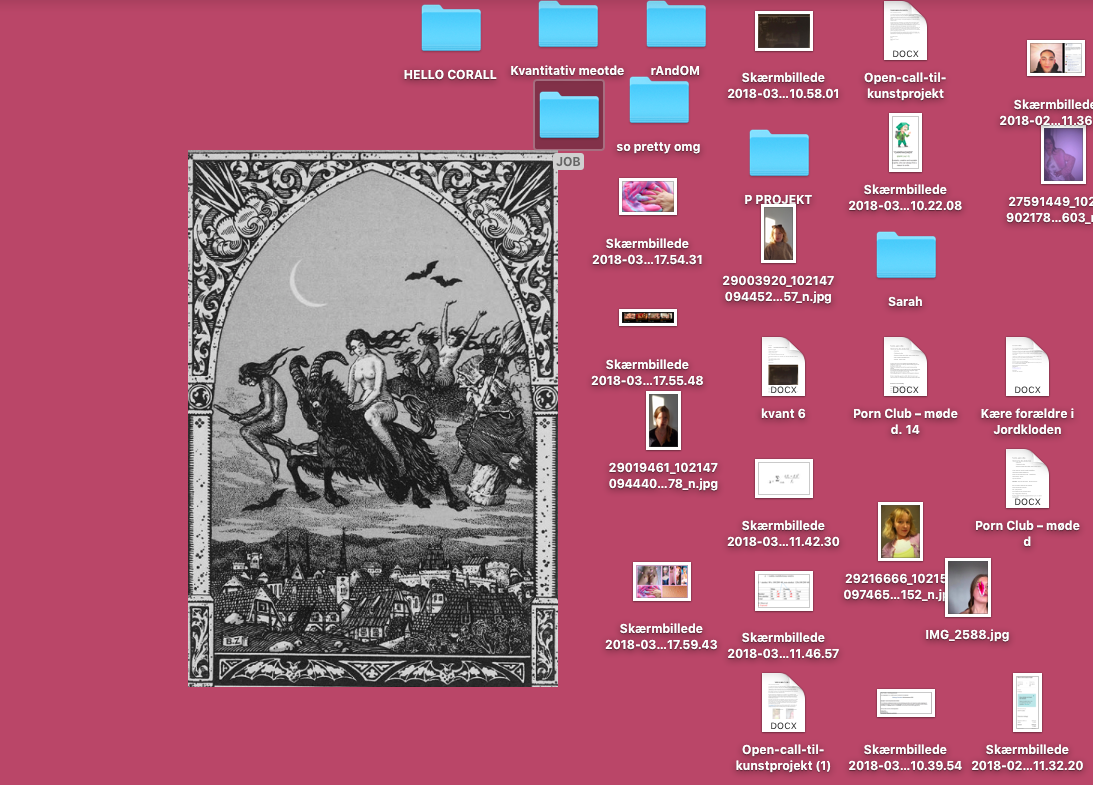Select the IMG_2588.jpg thumbnail

pos(967,588)
